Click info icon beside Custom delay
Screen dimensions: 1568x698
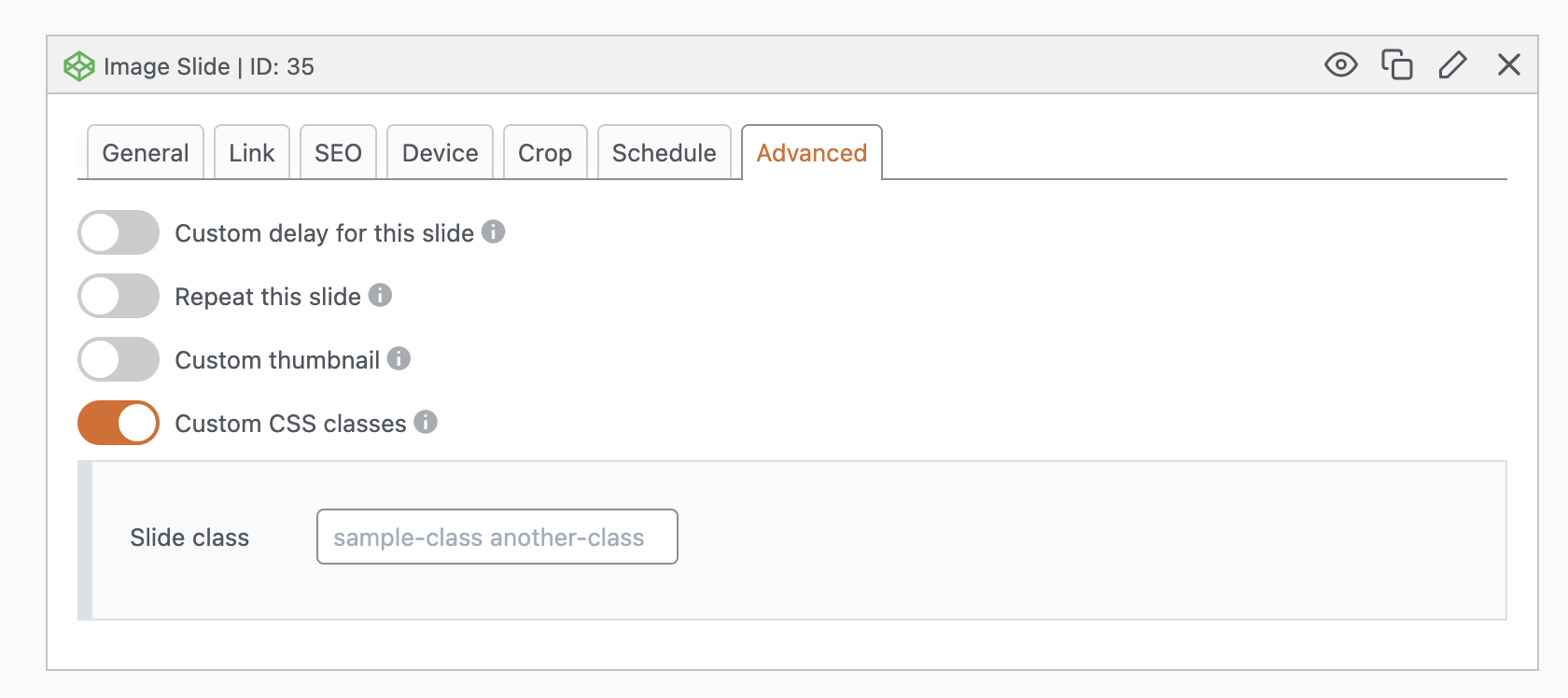494,231
